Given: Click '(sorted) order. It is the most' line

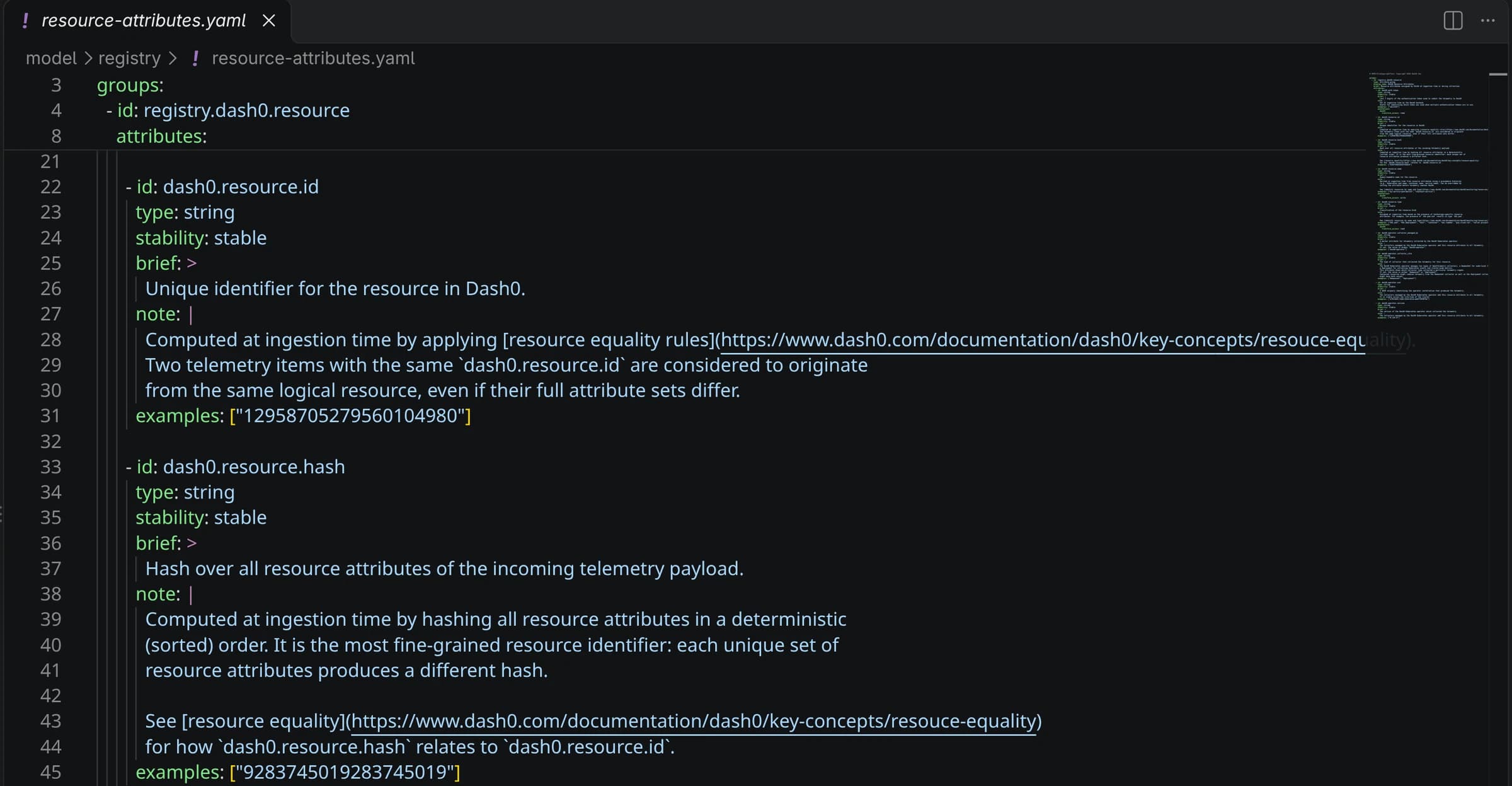Looking at the screenshot, I should [x=492, y=645].
